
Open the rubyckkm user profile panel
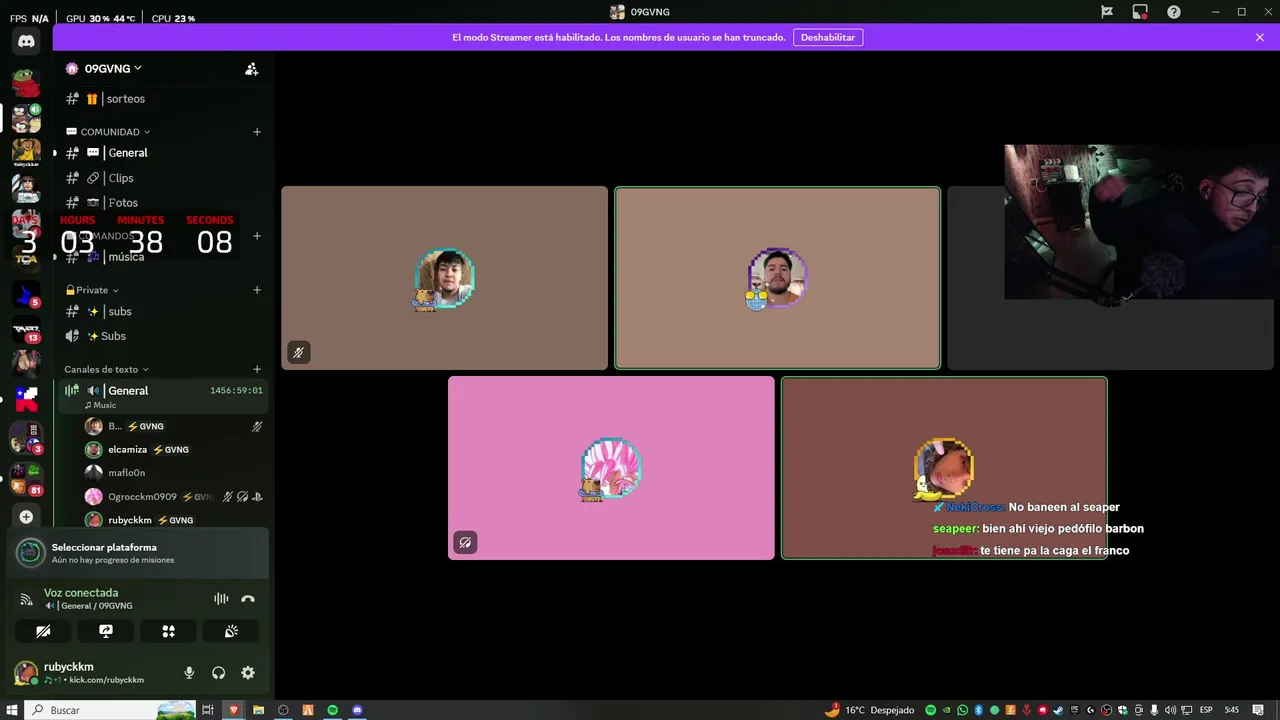pos(90,673)
